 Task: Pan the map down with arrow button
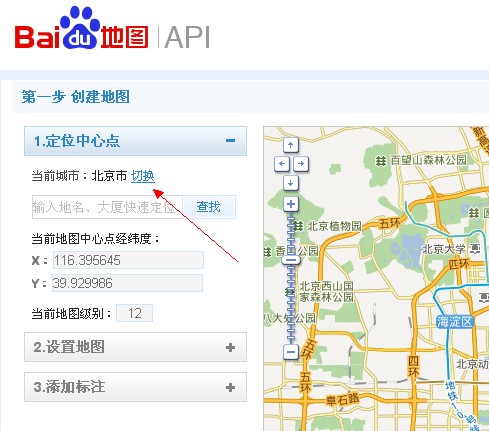pyautogui.click(x=291, y=183)
